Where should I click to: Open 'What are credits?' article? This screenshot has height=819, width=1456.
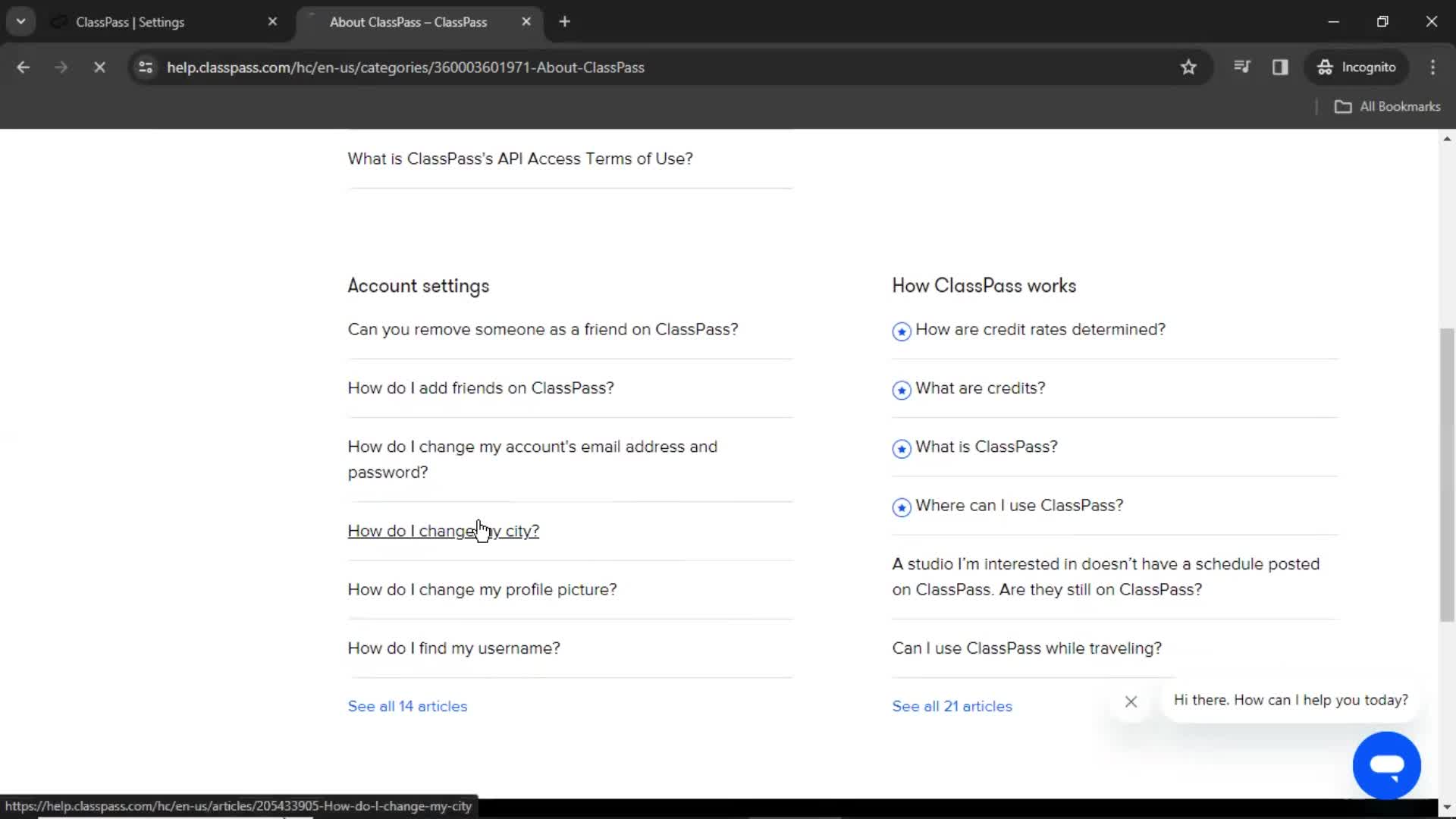coord(981,388)
